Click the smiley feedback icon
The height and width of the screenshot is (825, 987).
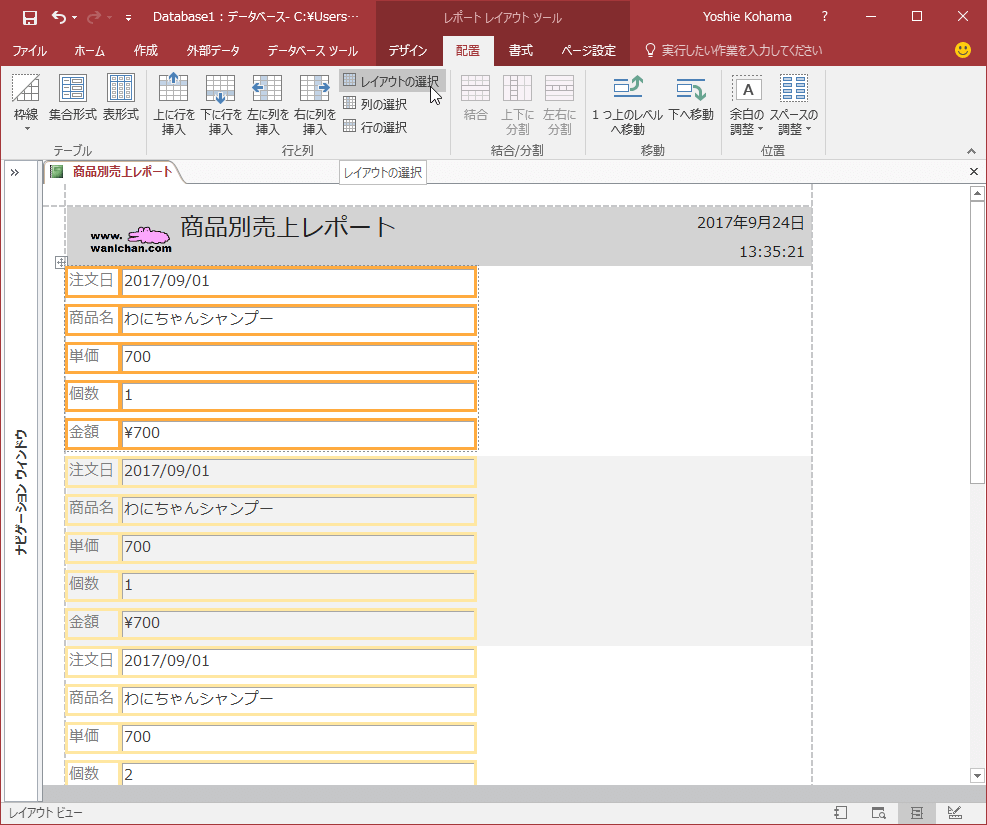point(962,50)
